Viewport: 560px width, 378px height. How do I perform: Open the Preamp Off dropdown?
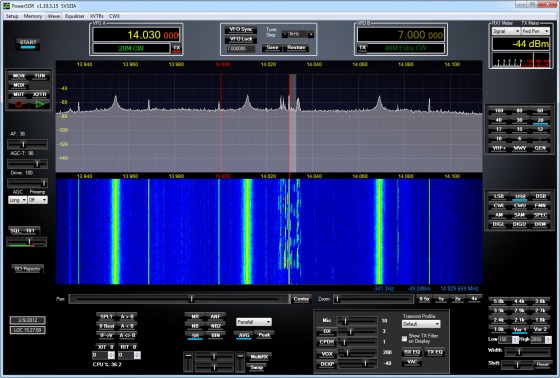click(x=38, y=200)
